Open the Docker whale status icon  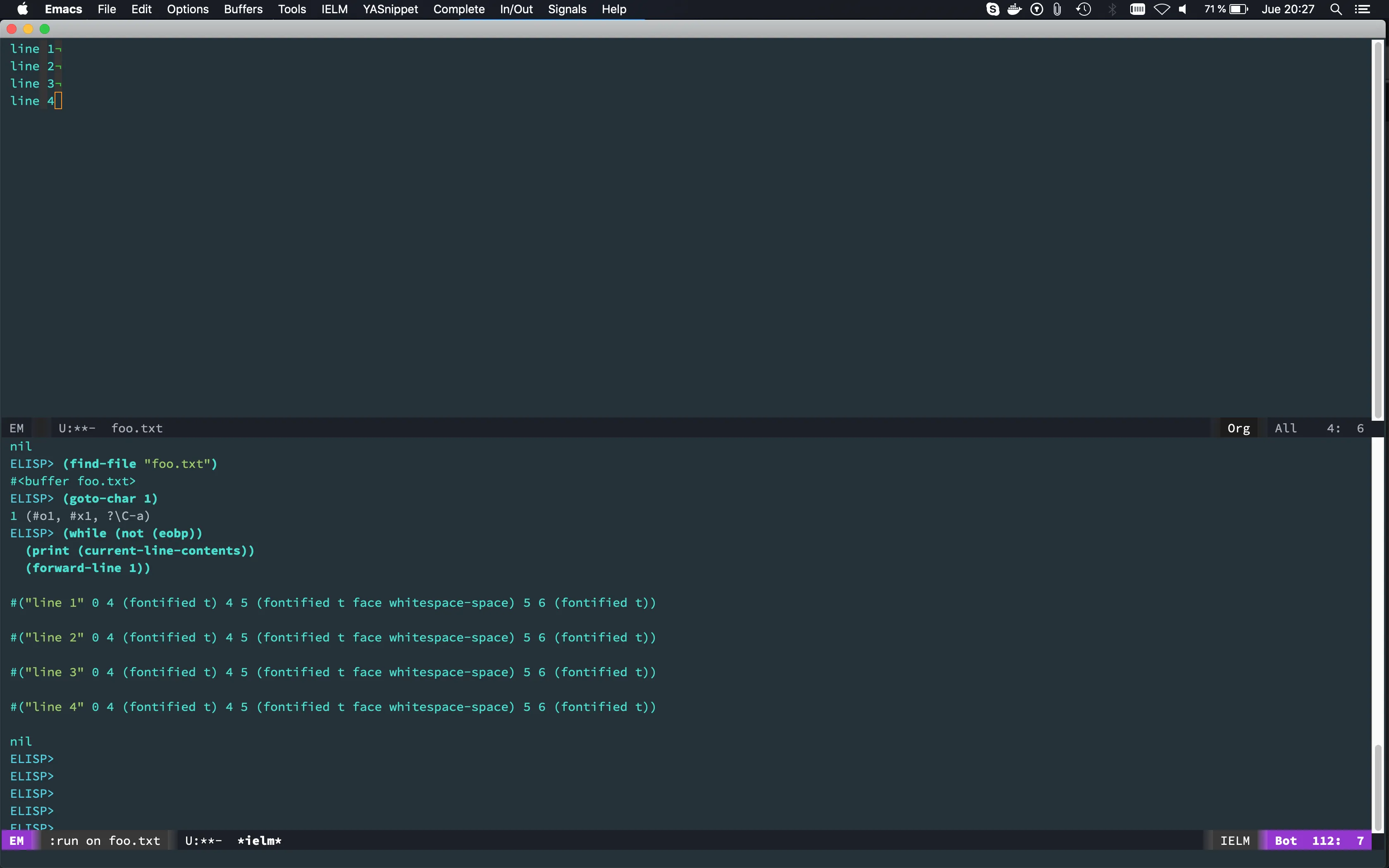click(1014, 9)
